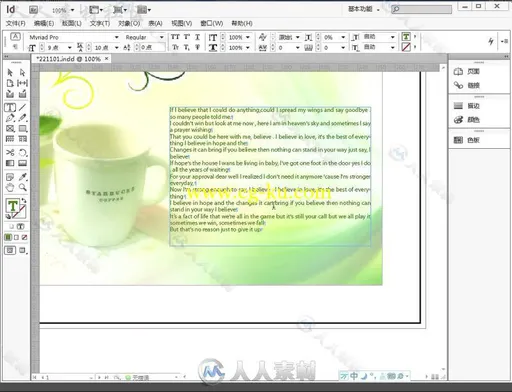Open the 基本功能 workspace switcher
The height and width of the screenshot is (392, 512).
click(x=364, y=9)
